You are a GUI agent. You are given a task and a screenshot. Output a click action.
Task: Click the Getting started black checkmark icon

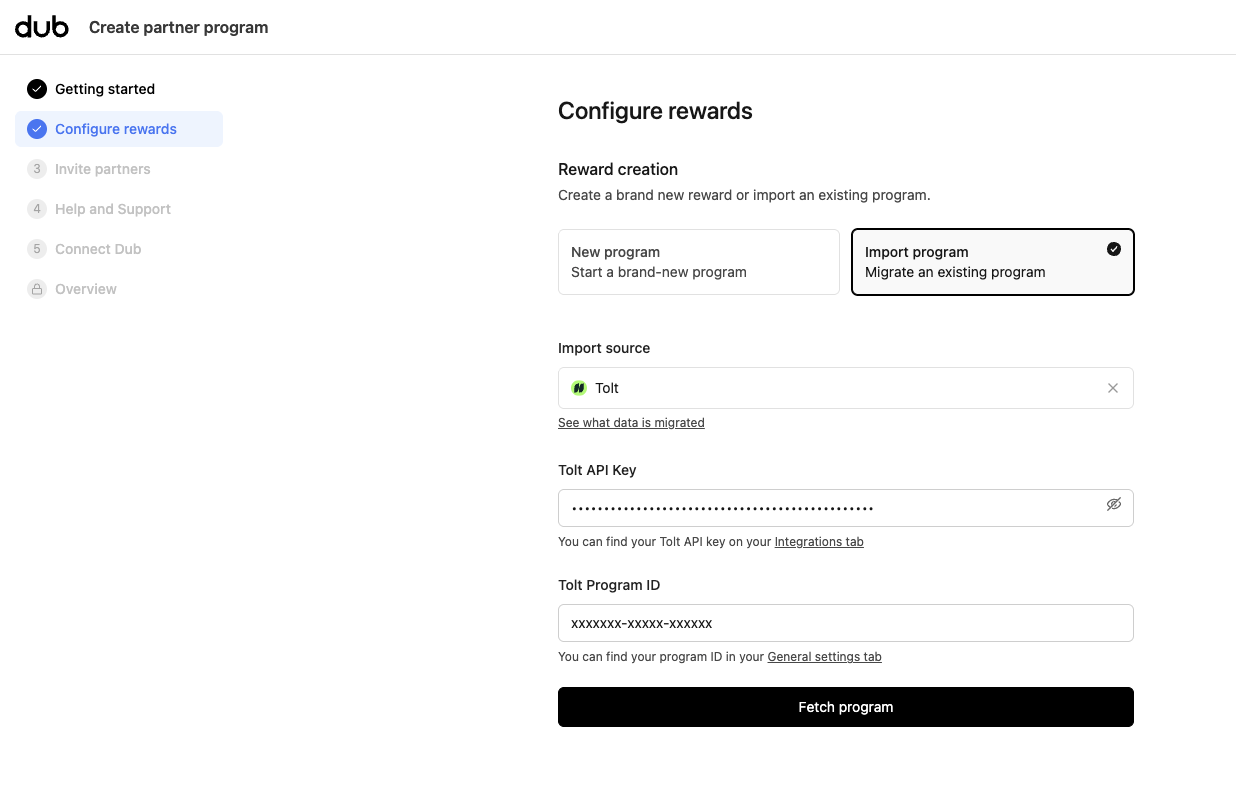coord(37,89)
